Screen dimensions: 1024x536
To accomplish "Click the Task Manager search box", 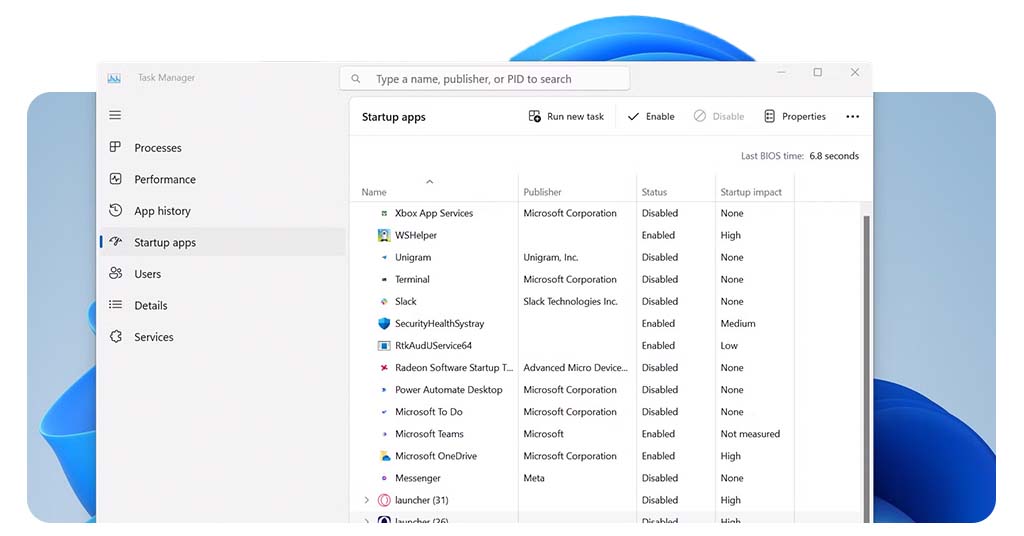I will tap(485, 79).
